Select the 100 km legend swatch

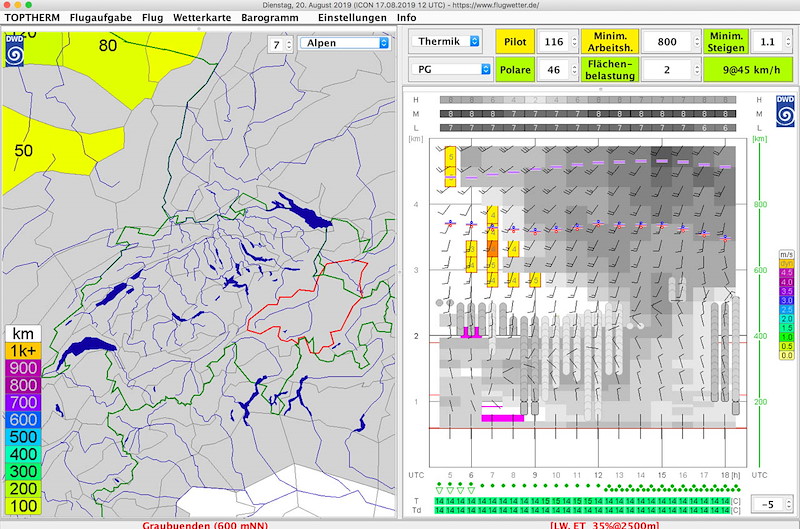click(23, 506)
